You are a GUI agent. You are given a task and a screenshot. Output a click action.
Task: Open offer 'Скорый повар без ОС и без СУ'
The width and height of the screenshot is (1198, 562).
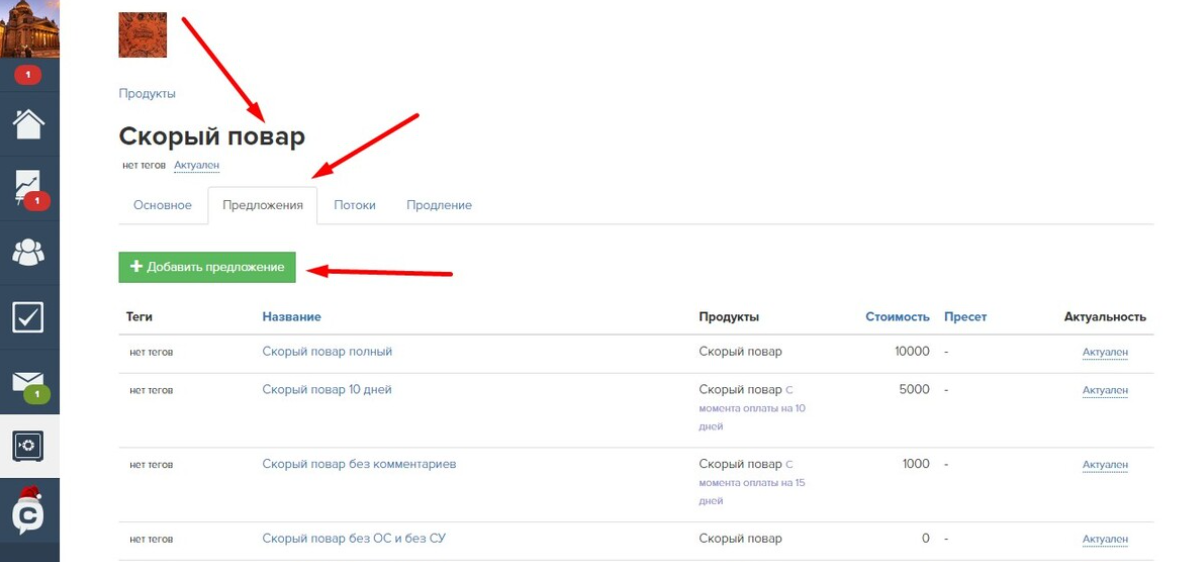coord(354,539)
